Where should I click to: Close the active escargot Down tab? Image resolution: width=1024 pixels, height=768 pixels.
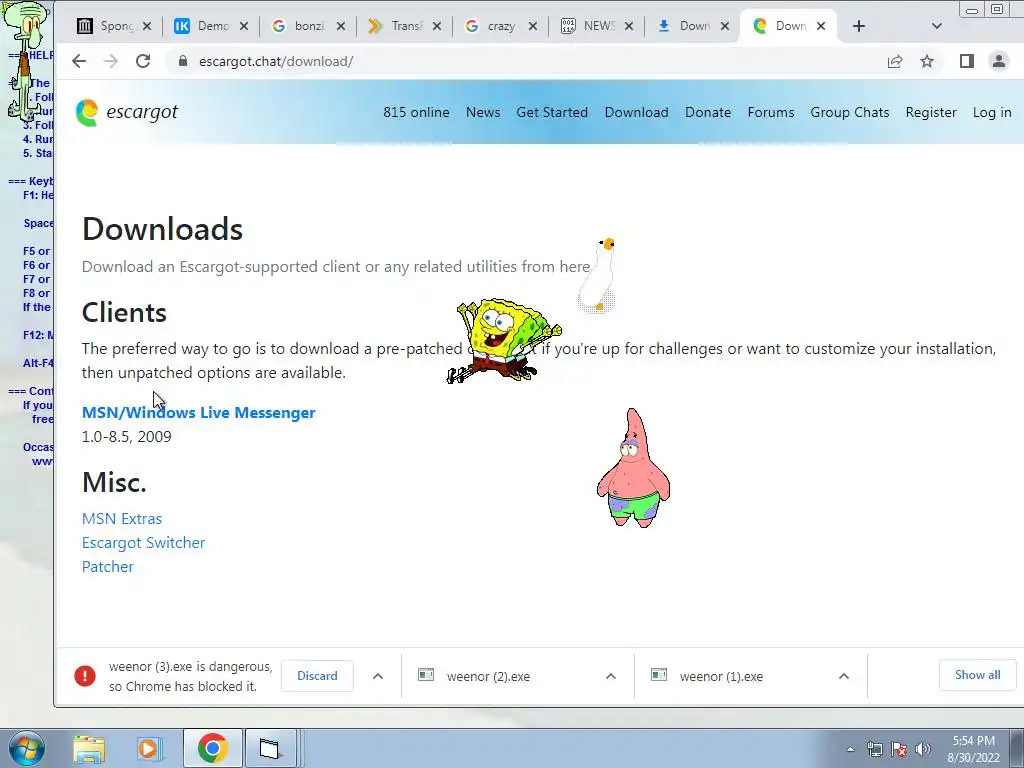821,26
